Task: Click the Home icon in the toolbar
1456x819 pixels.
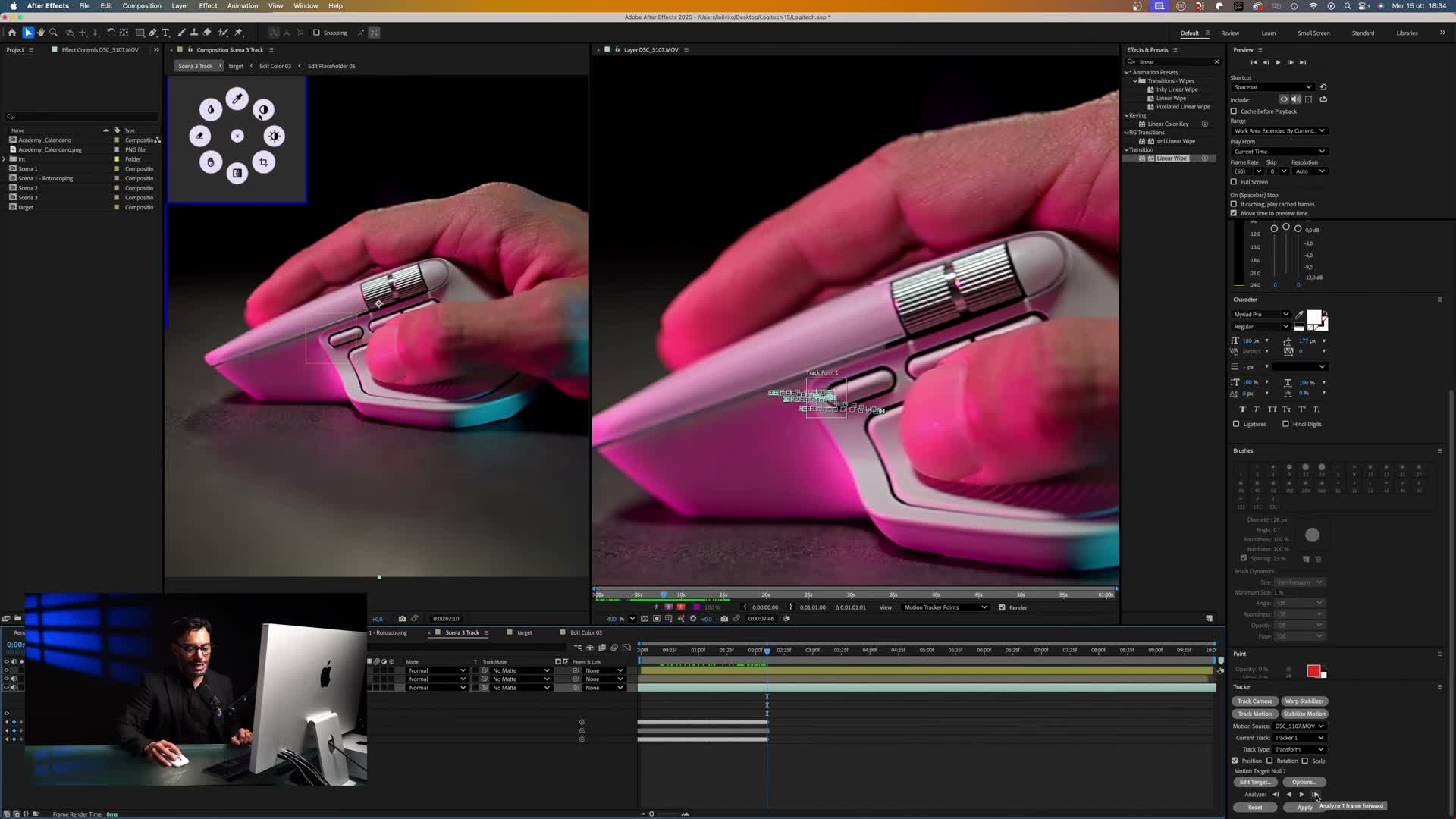Action: tap(12, 33)
